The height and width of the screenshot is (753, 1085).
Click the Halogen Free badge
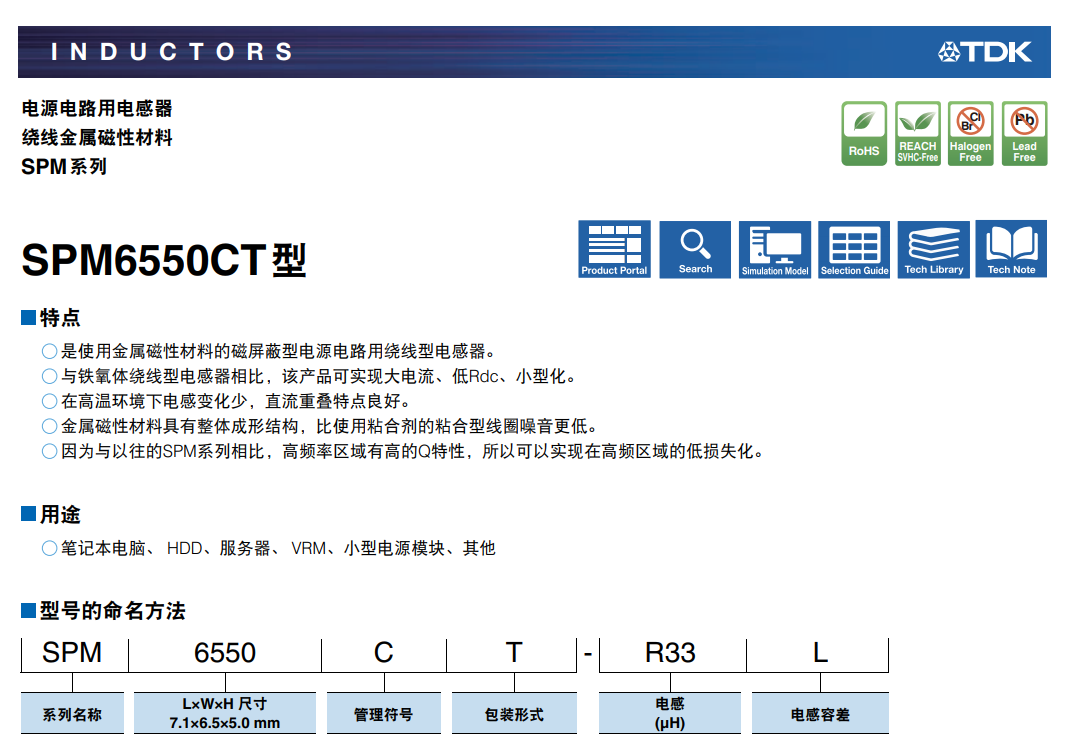(x=970, y=133)
